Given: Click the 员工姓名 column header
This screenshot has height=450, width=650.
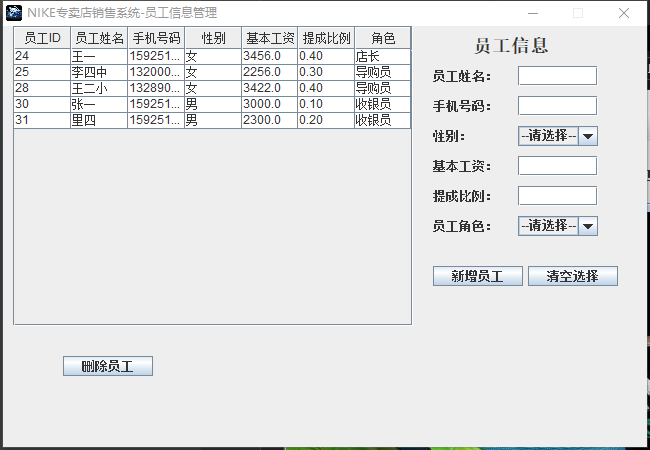Looking at the screenshot, I should [99, 38].
